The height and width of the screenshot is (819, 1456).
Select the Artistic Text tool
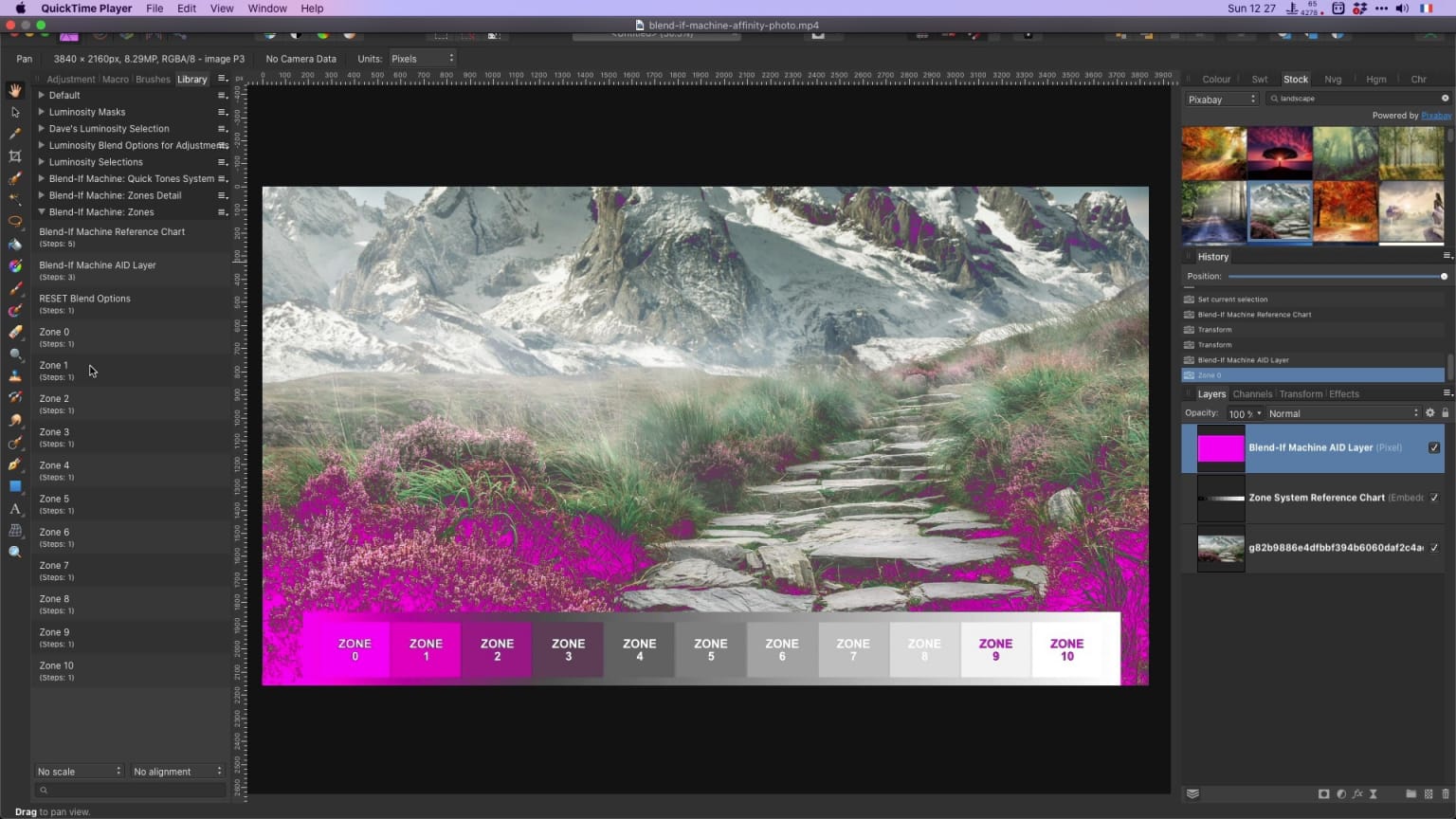tap(15, 510)
